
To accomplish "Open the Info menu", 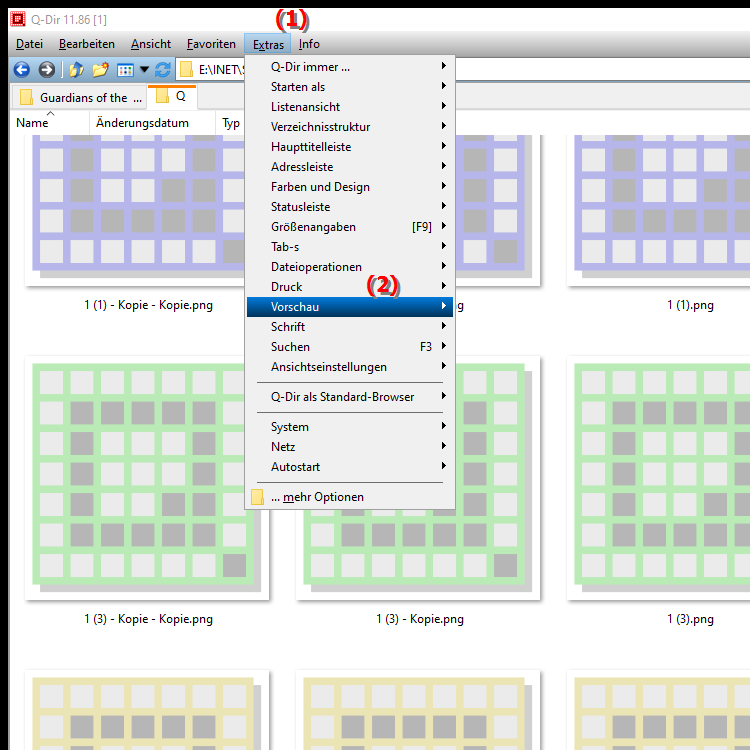I will pyautogui.click(x=309, y=44).
